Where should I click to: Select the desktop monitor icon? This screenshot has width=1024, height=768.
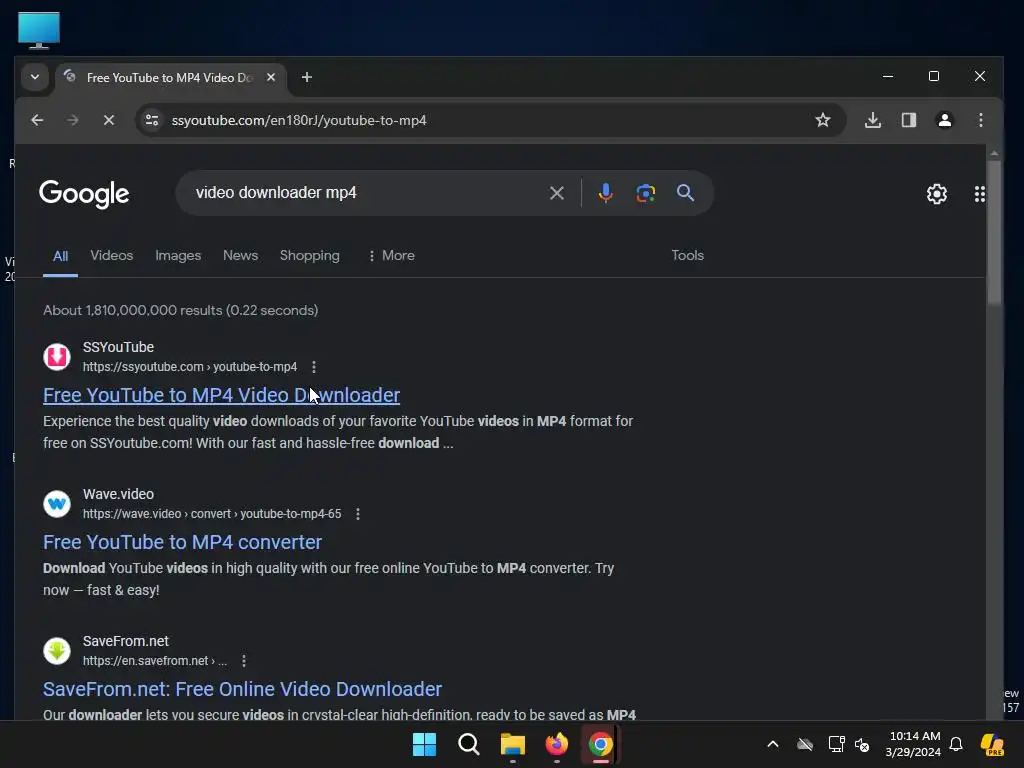tap(39, 30)
